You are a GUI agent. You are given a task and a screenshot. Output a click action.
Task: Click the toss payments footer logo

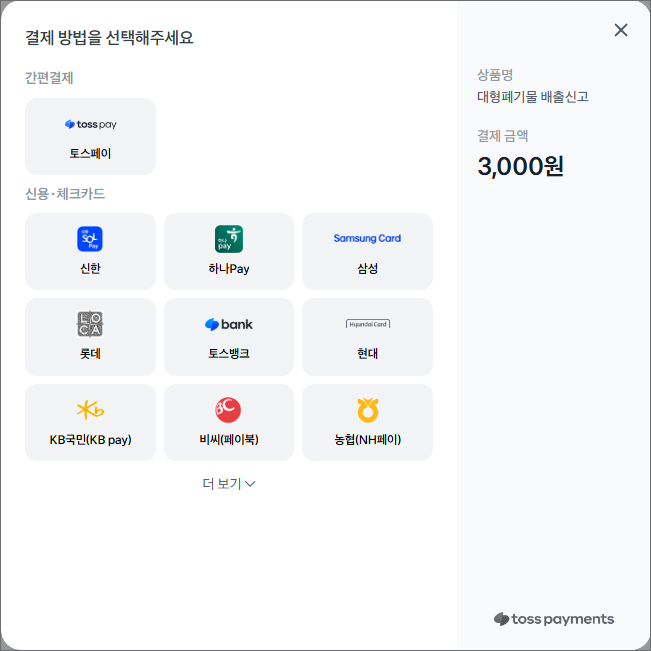coord(554,619)
